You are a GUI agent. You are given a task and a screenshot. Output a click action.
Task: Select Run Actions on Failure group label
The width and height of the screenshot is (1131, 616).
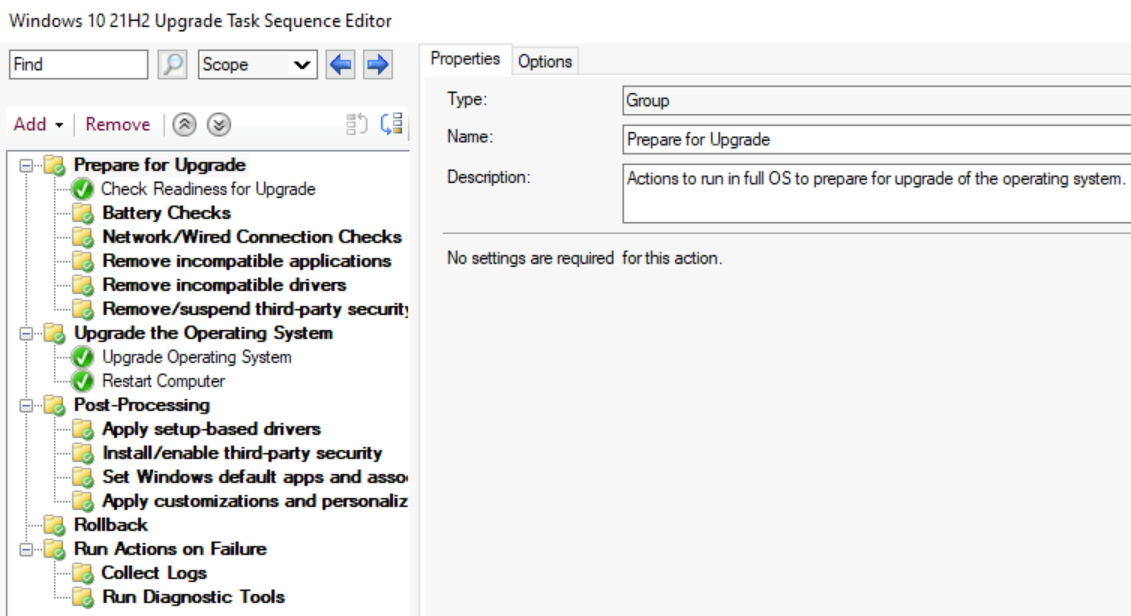pos(170,549)
